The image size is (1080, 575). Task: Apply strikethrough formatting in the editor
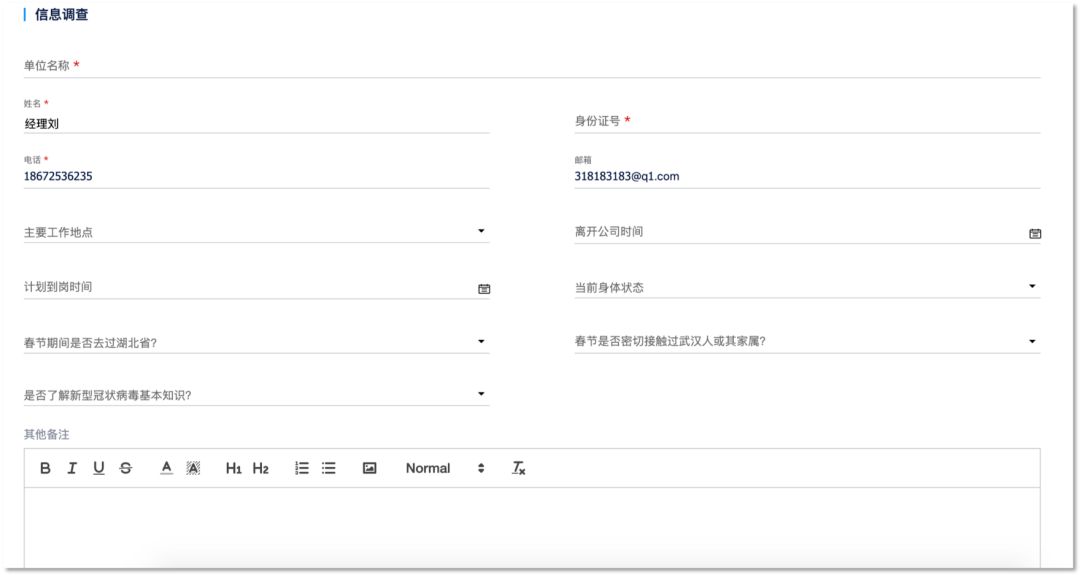[x=125, y=468]
